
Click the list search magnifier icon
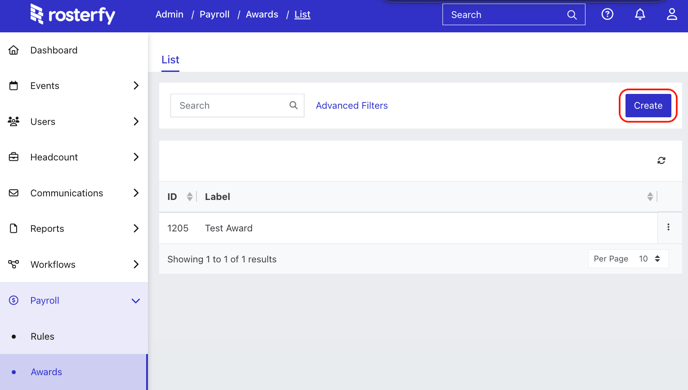coord(294,105)
